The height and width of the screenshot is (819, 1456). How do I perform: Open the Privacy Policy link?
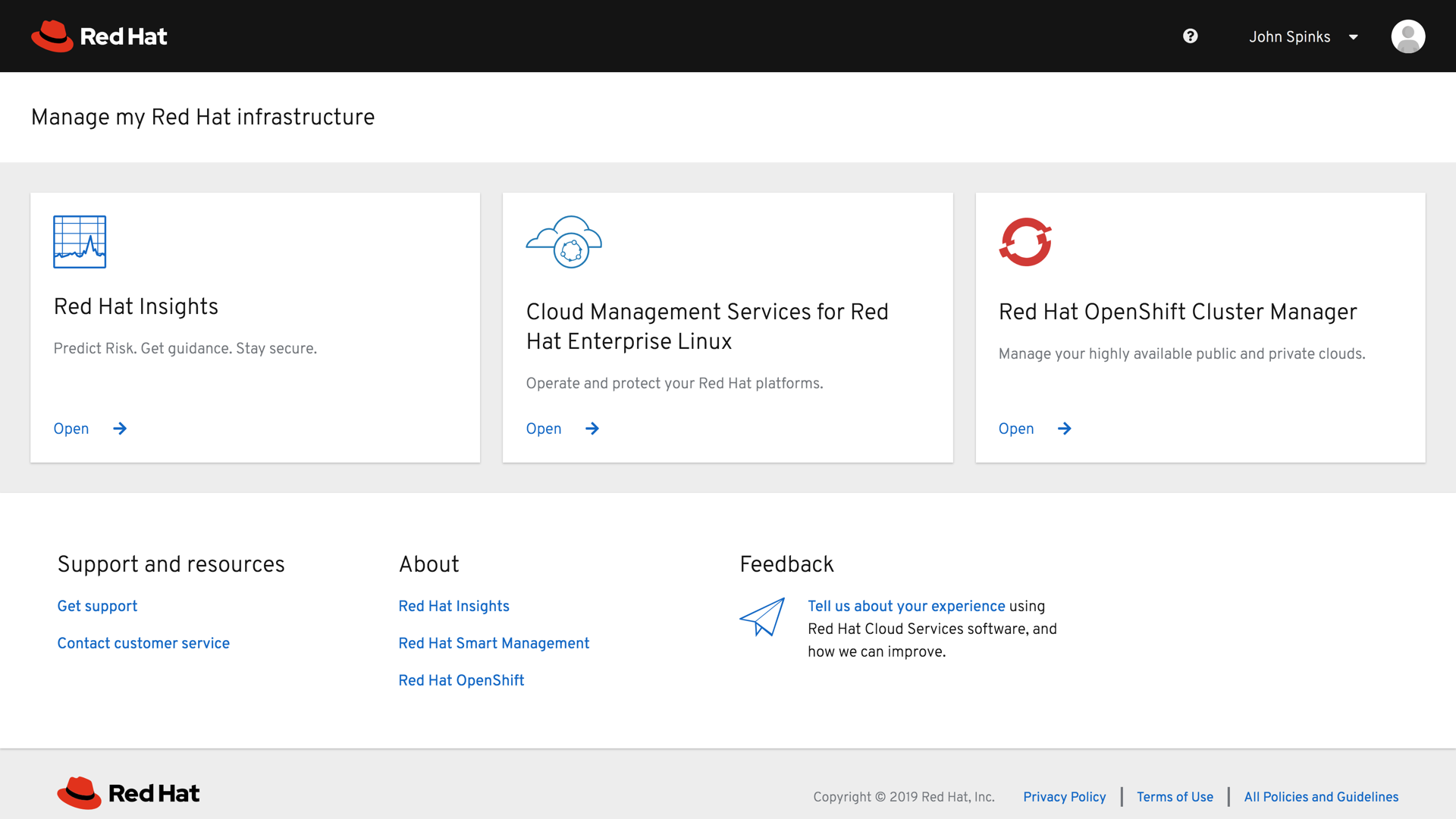click(1064, 797)
